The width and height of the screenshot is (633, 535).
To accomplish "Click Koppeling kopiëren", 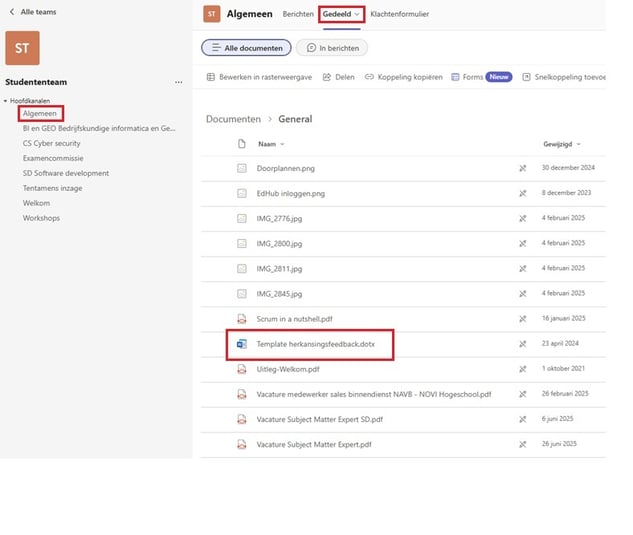I will [403, 77].
